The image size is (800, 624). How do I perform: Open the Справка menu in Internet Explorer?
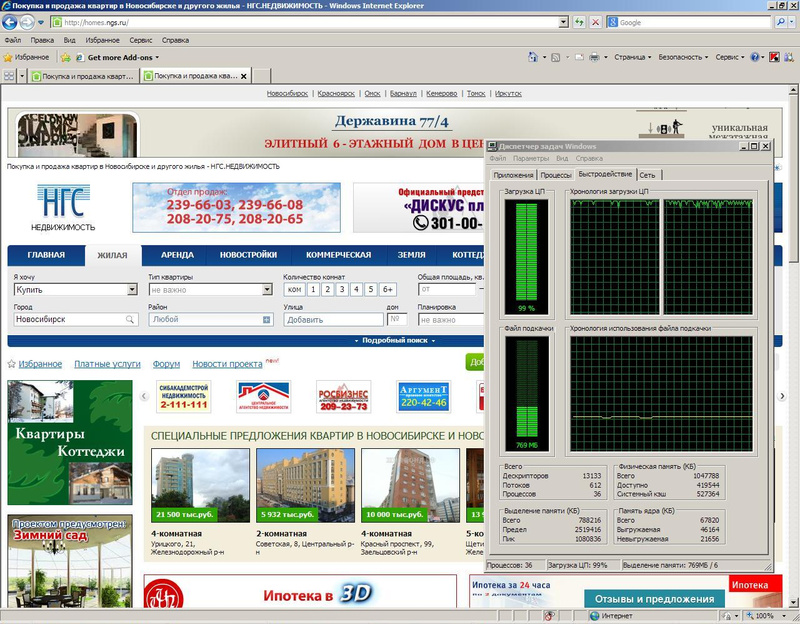175,40
